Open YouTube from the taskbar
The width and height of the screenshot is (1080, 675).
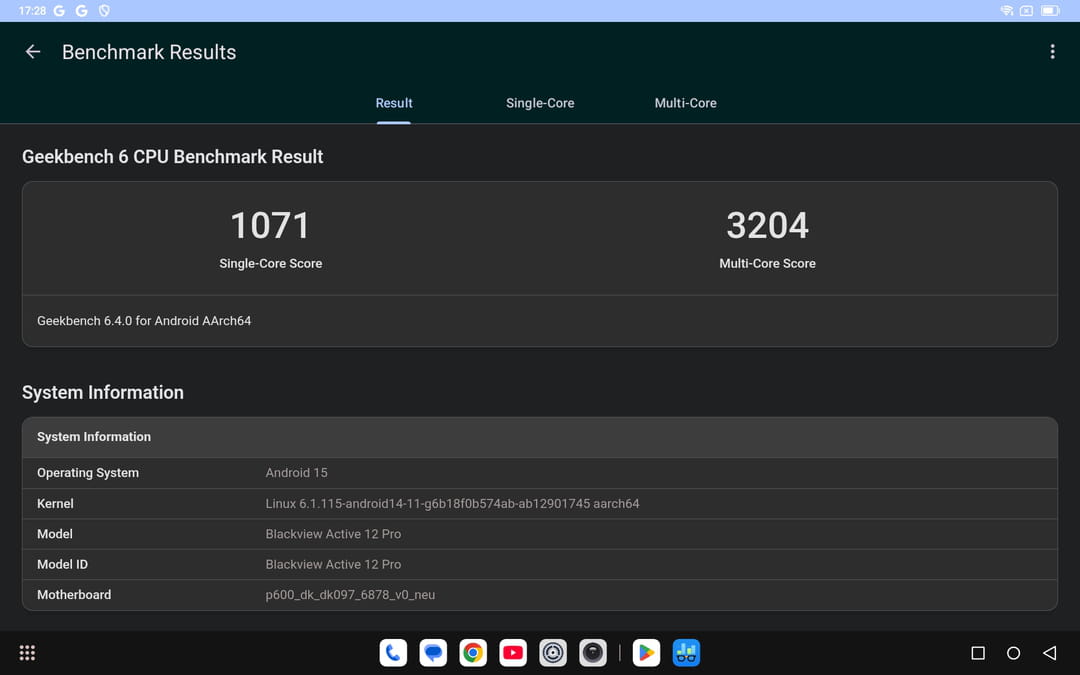pyautogui.click(x=513, y=653)
